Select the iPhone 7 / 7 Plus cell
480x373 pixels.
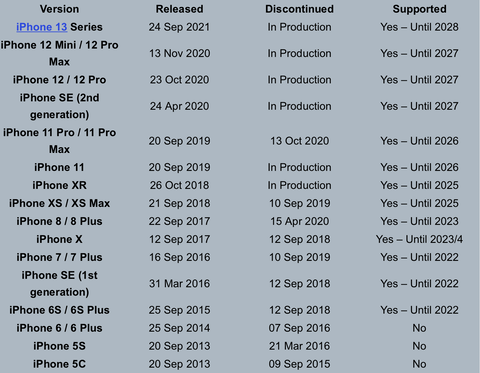59,257
